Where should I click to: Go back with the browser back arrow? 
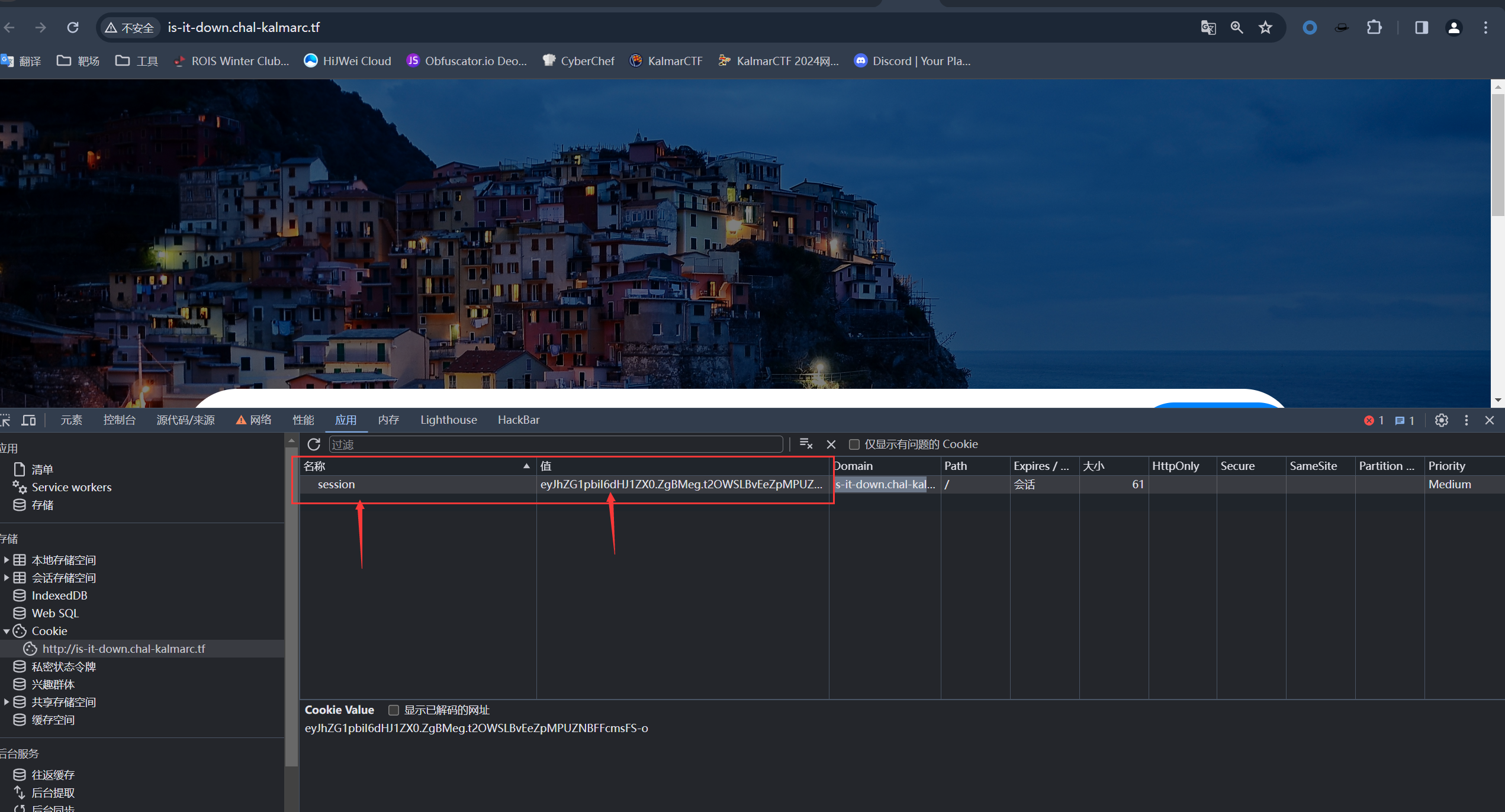[9, 27]
